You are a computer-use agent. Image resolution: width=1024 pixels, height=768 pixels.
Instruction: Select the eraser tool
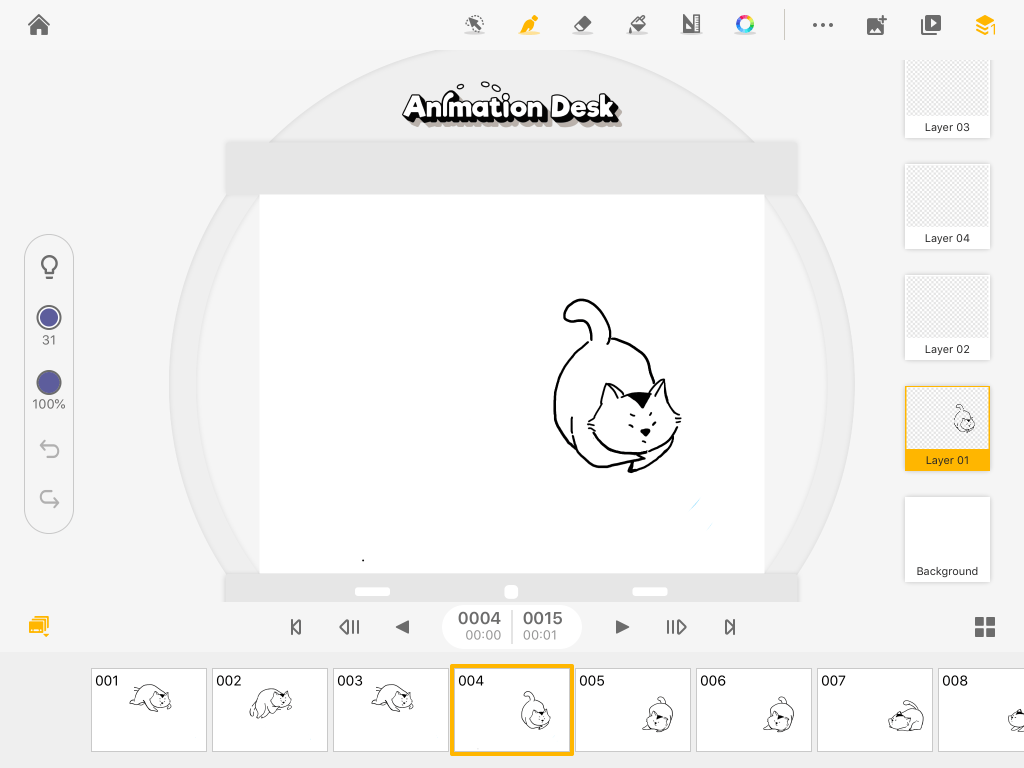[583, 25]
